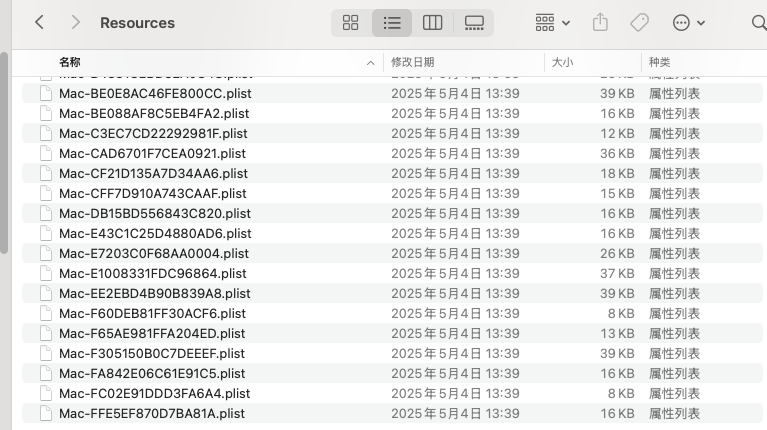Click document icon of Mac-CF21D135A7D34AA6.plist

[46, 174]
